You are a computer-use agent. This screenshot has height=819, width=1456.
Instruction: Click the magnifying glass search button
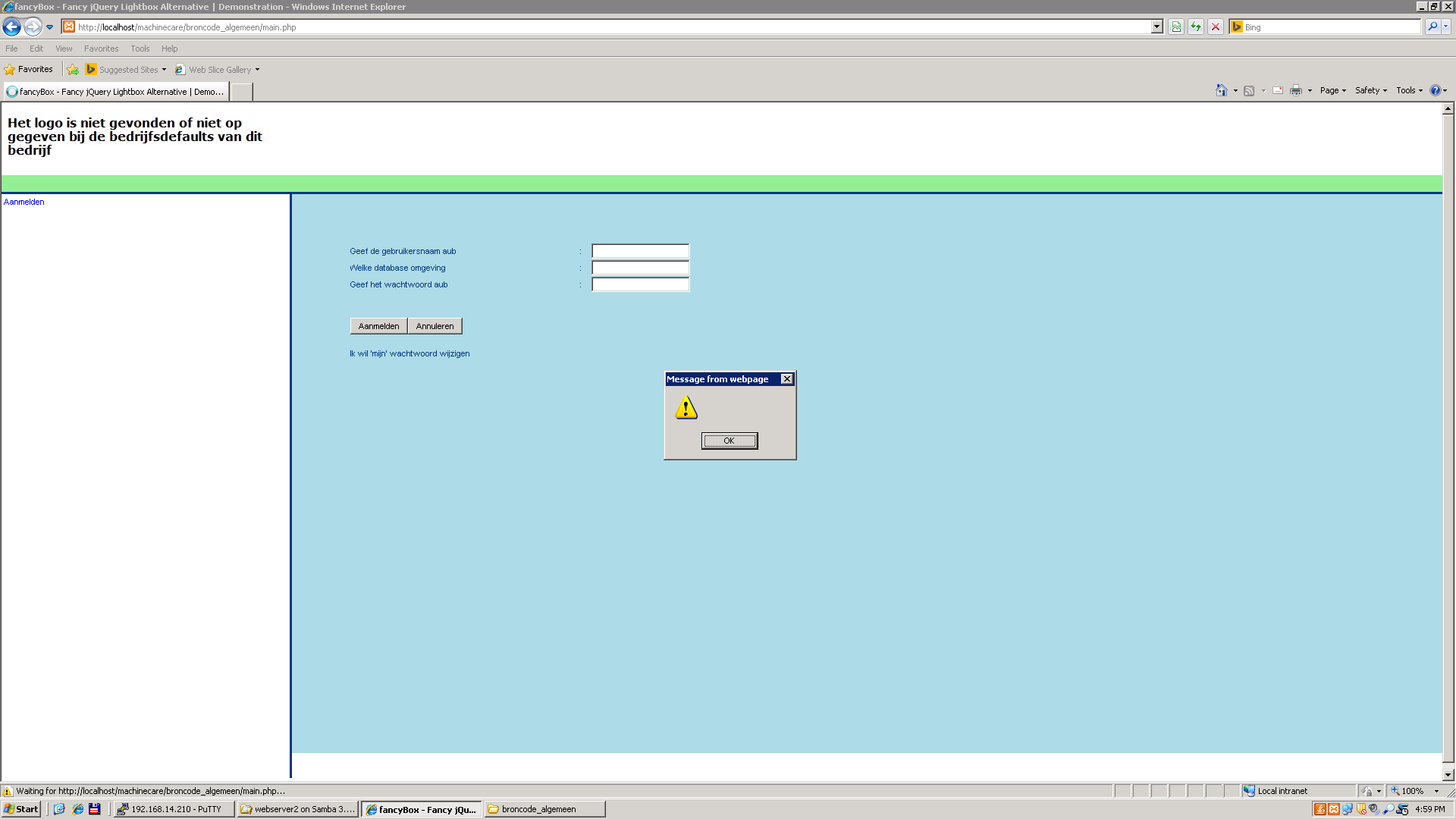(x=1432, y=27)
